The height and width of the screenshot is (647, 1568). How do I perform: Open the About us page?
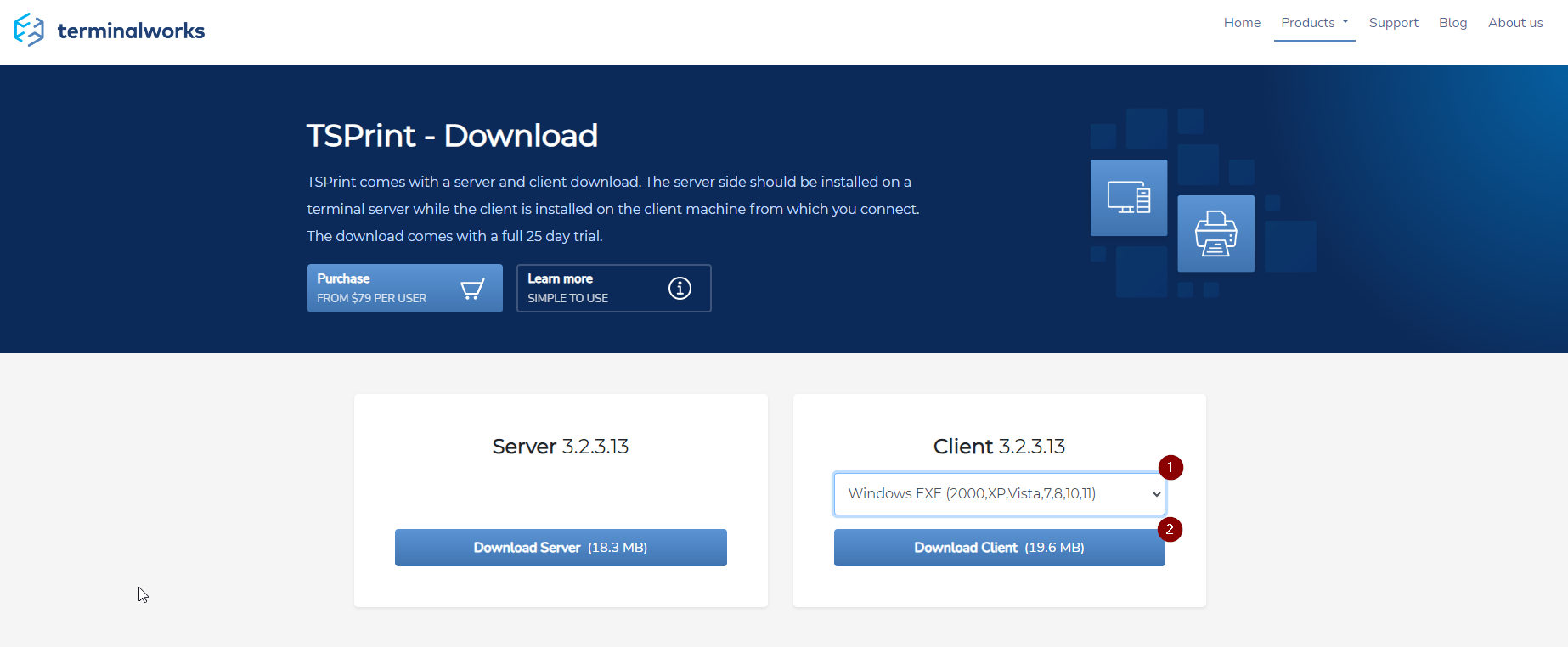pos(1515,23)
